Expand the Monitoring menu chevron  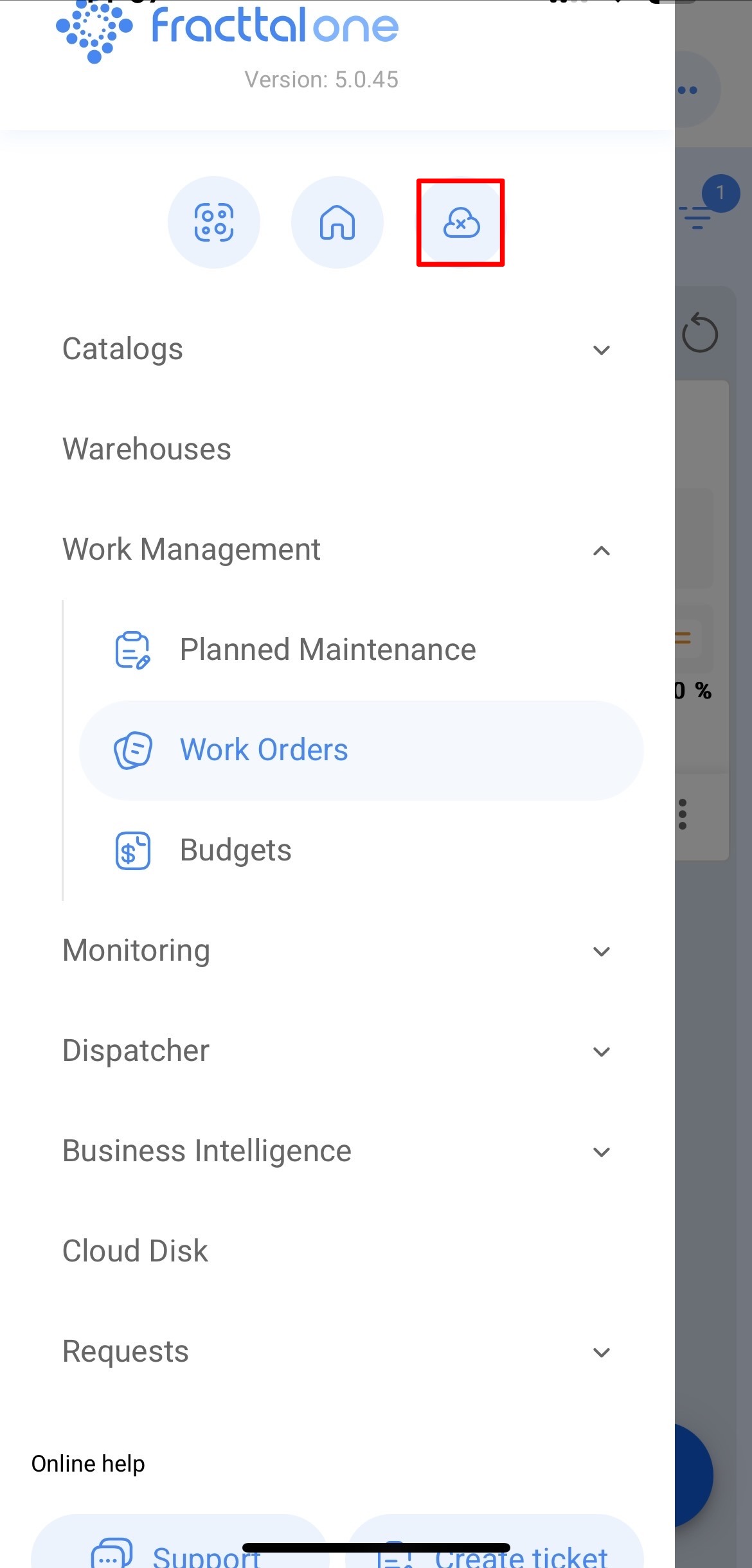pyautogui.click(x=601, y=951)
